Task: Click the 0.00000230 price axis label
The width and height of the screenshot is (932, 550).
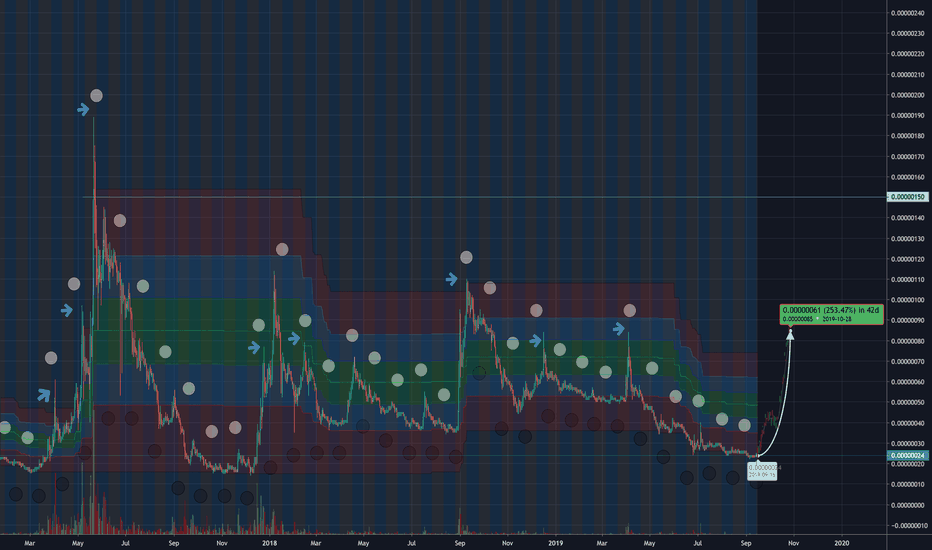Action: click(908, 33)
